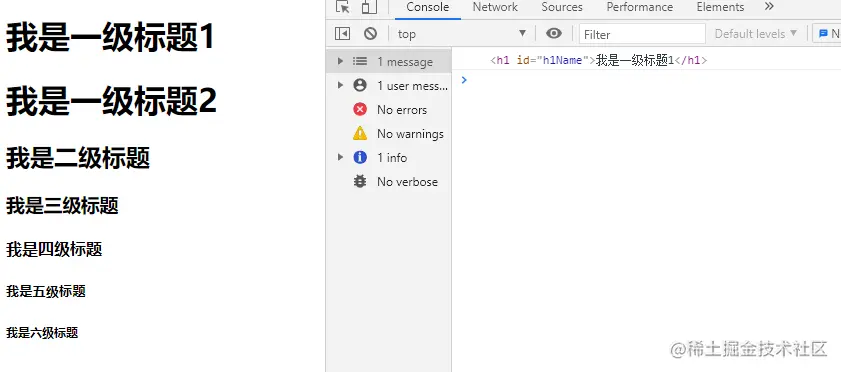Click the logged h1Name element output
This screenshot has height=372, width=841.
pyautogui.click(x=599, y=61)
